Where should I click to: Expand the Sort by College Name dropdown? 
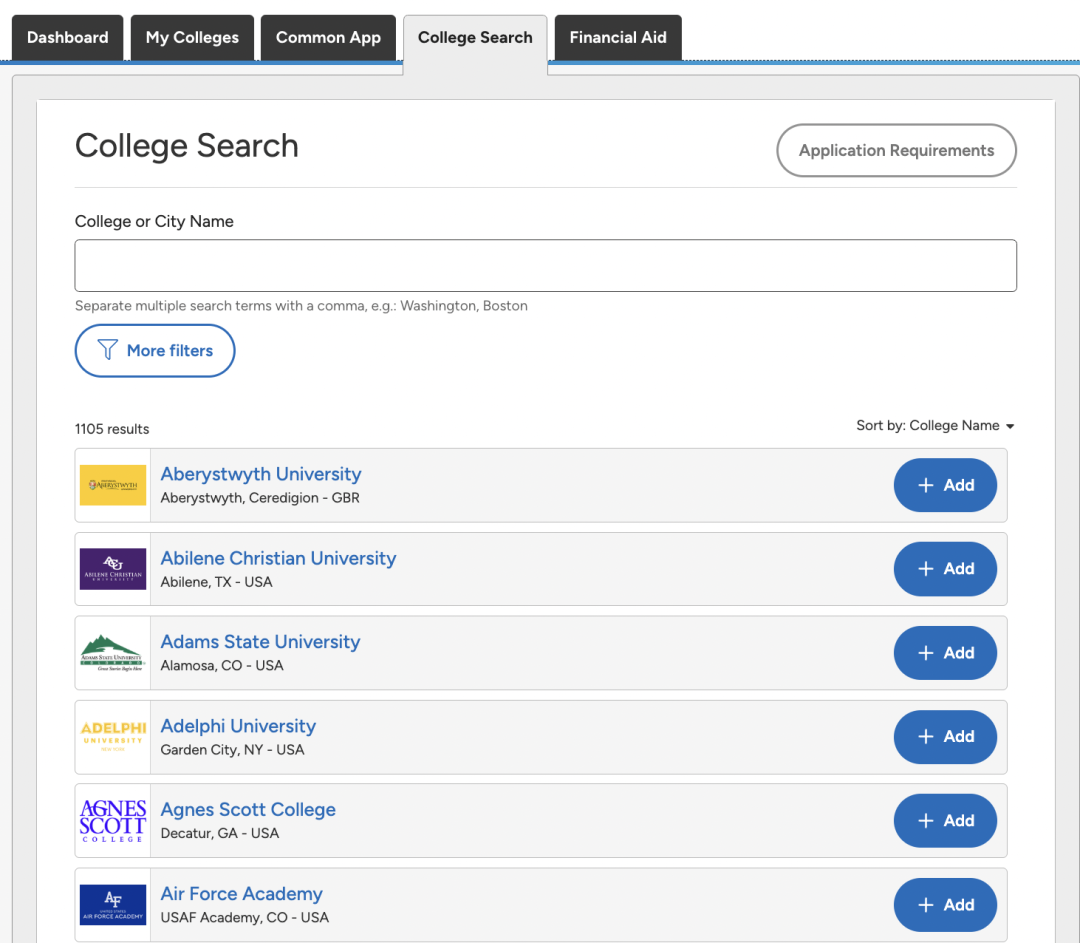click(x=935, y=426)
